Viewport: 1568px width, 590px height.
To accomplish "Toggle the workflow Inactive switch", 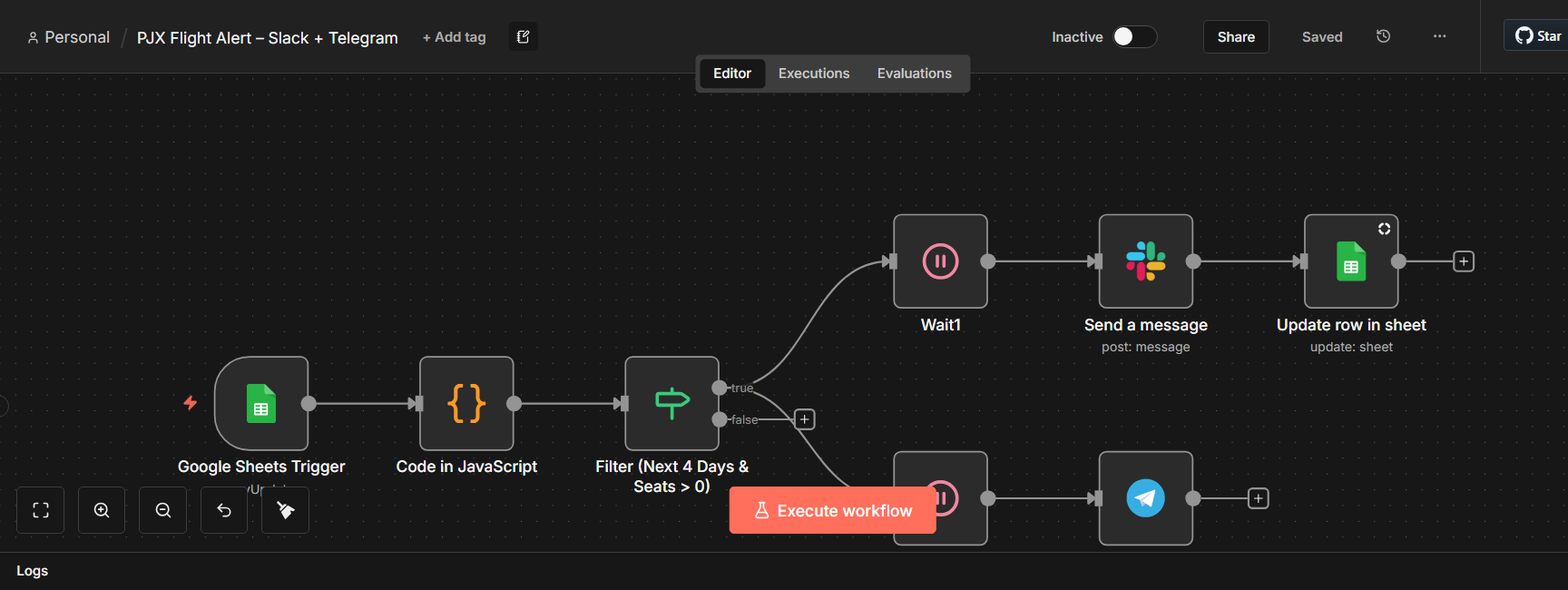I will 1134,36.
